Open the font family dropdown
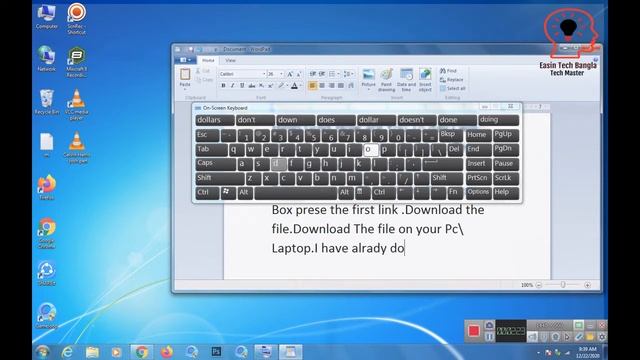 pos(264,74)
